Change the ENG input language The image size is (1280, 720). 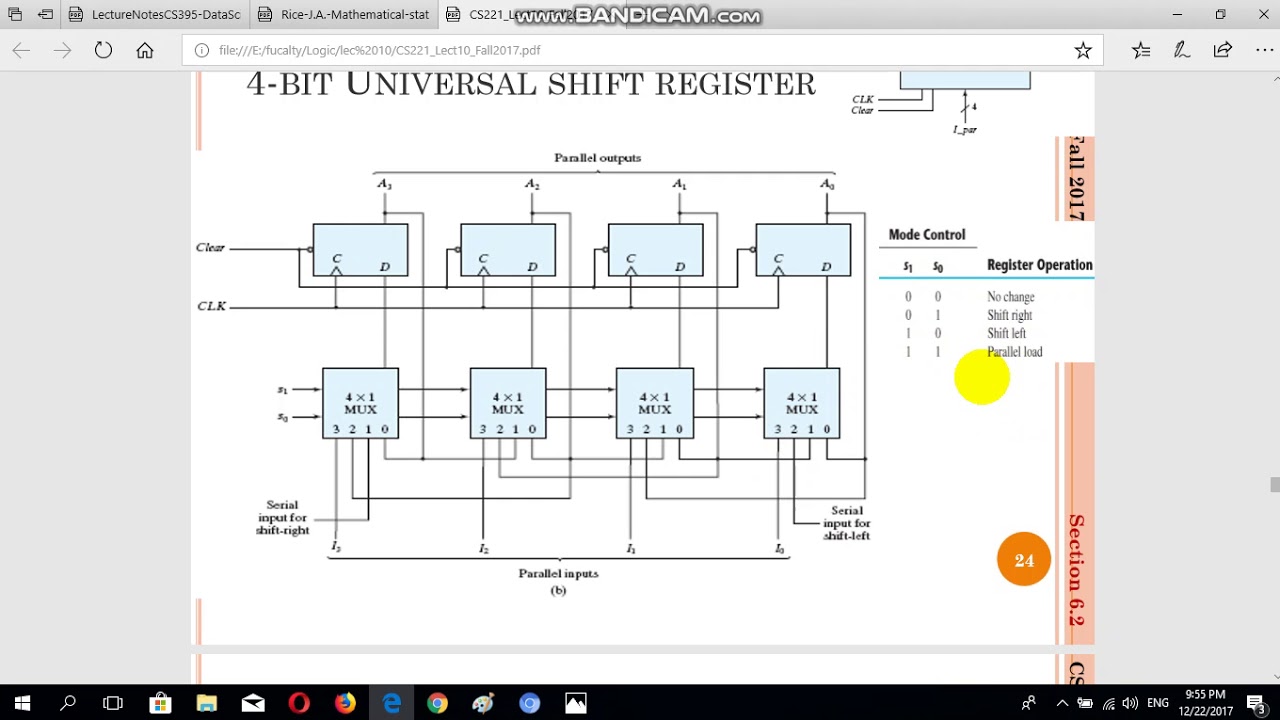click(x=1158, y=703)
